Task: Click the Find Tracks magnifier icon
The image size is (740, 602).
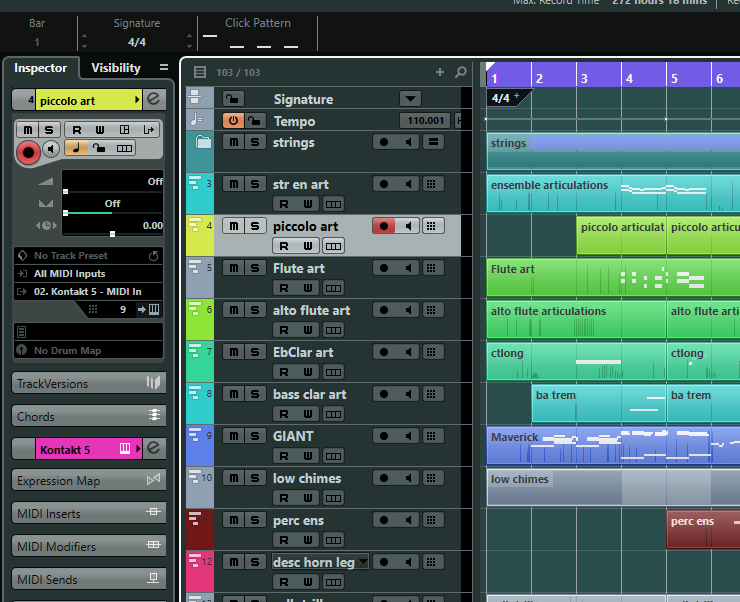Action: 461,72
